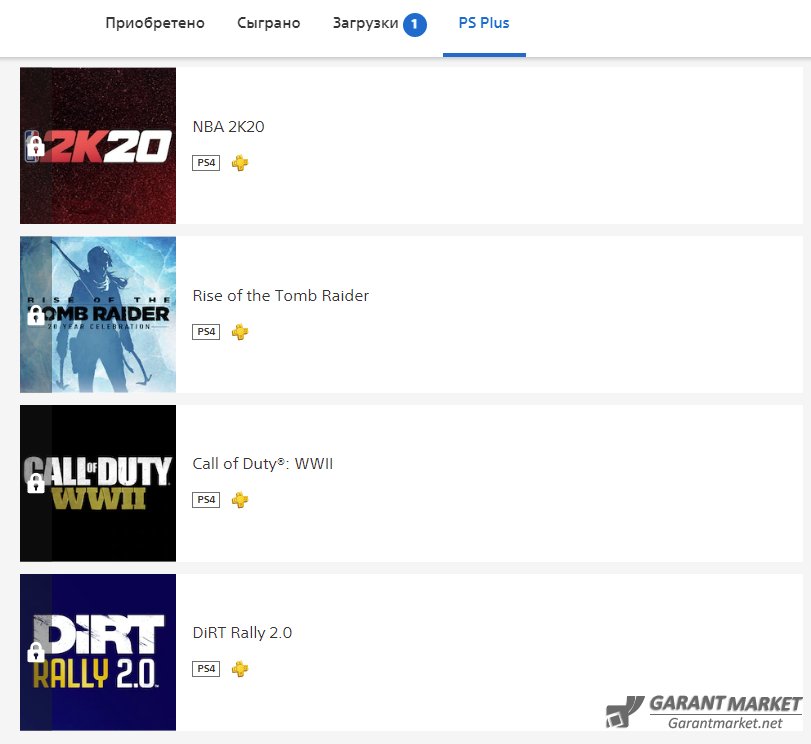Open the Call of Duty WWII cover thumbnail

98,483
